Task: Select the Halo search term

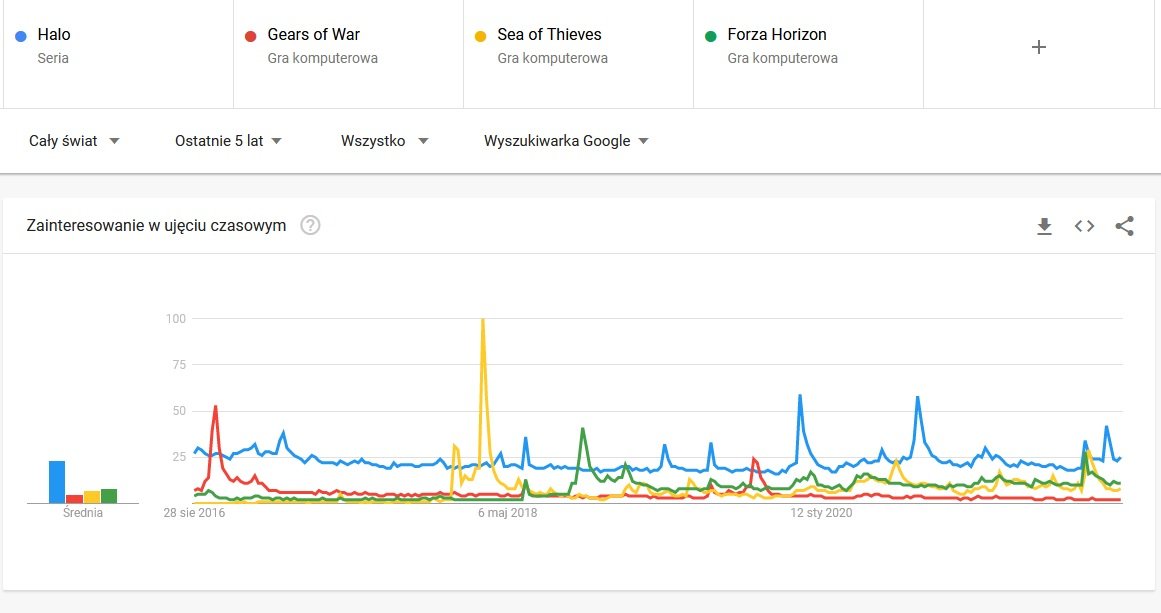Action: tap(54, 35)
